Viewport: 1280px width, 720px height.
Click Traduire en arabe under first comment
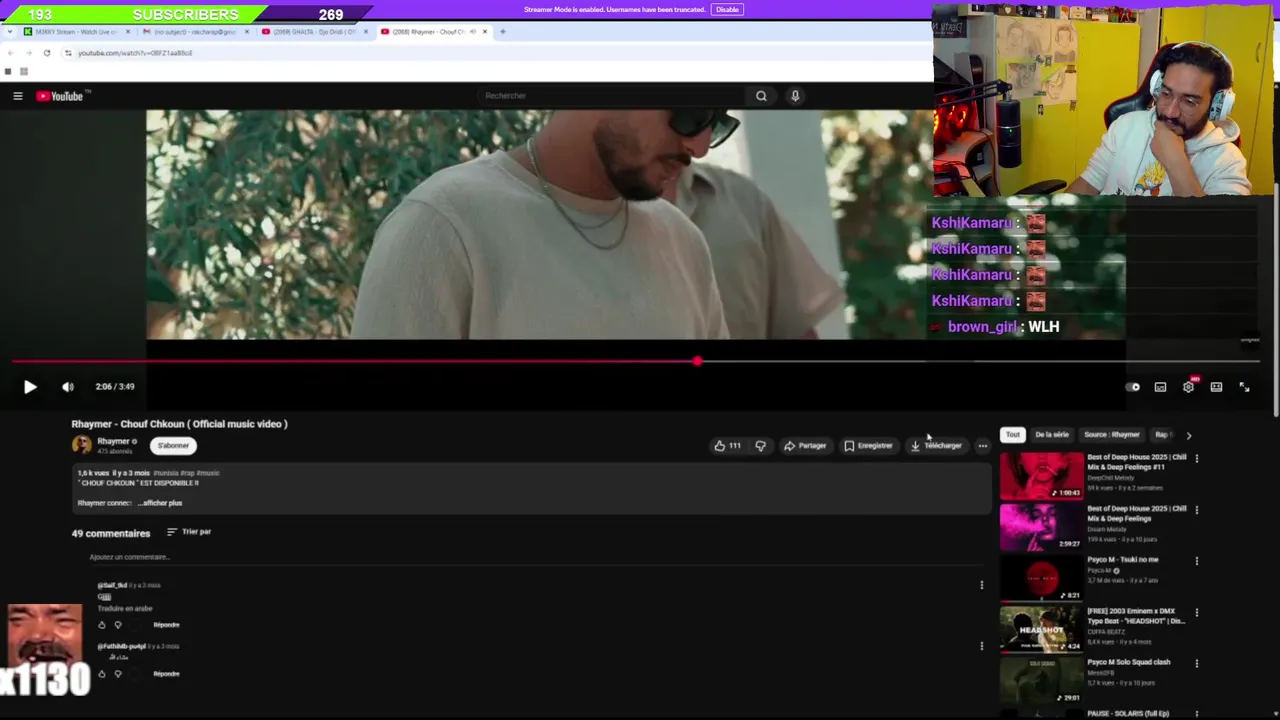coord(125,608)
